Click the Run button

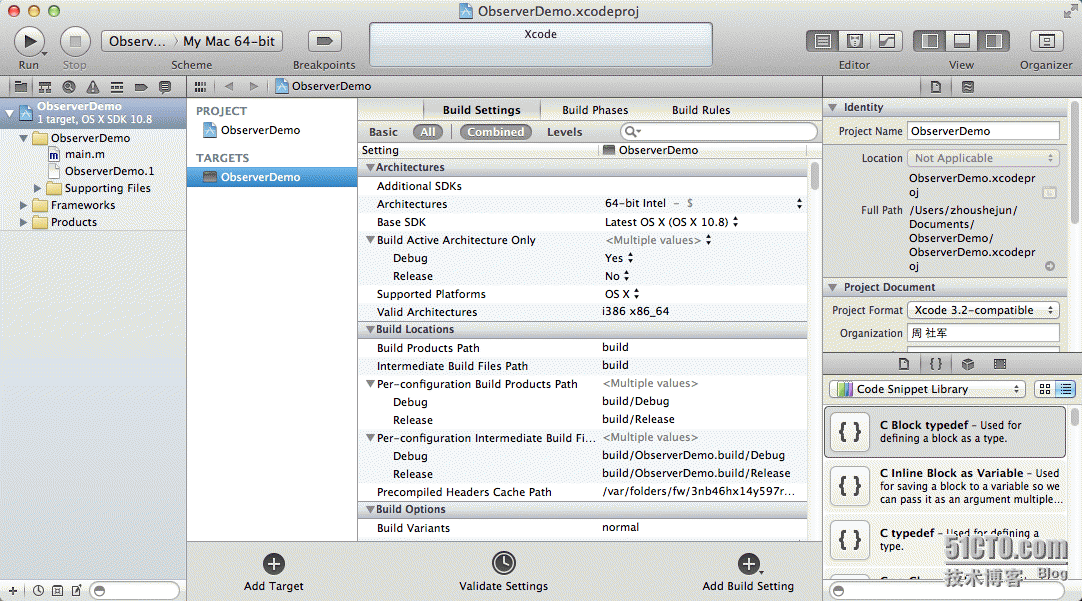click(x=29, y=41)
